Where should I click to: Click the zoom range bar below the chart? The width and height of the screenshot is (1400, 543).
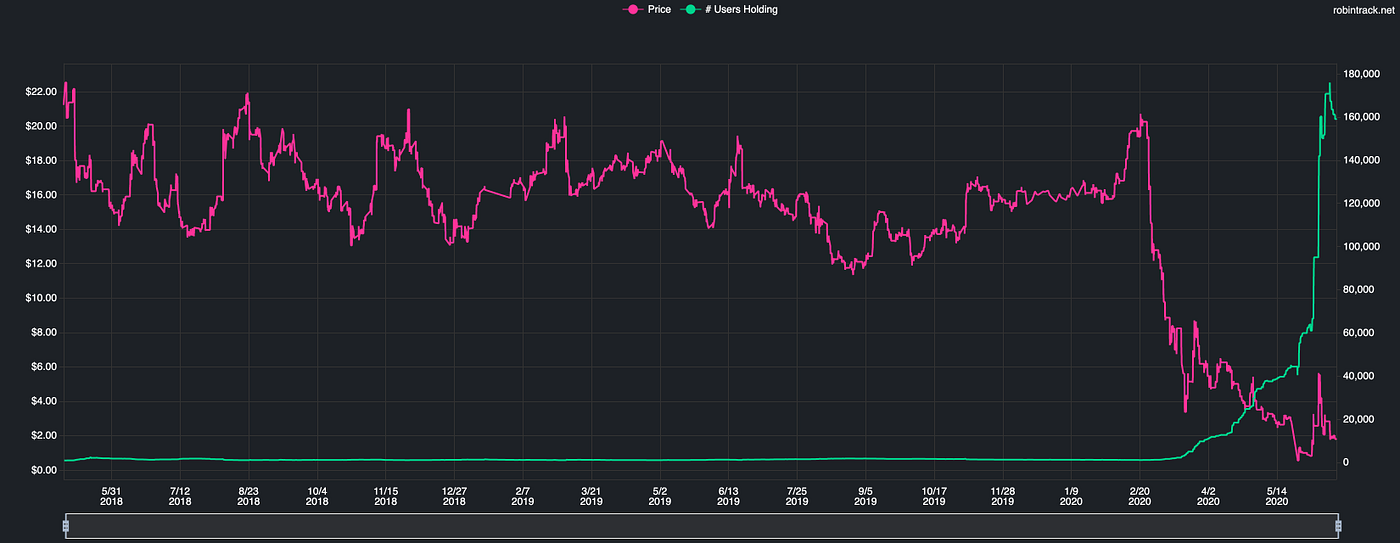pyautogui.click(x=701, y=526)
